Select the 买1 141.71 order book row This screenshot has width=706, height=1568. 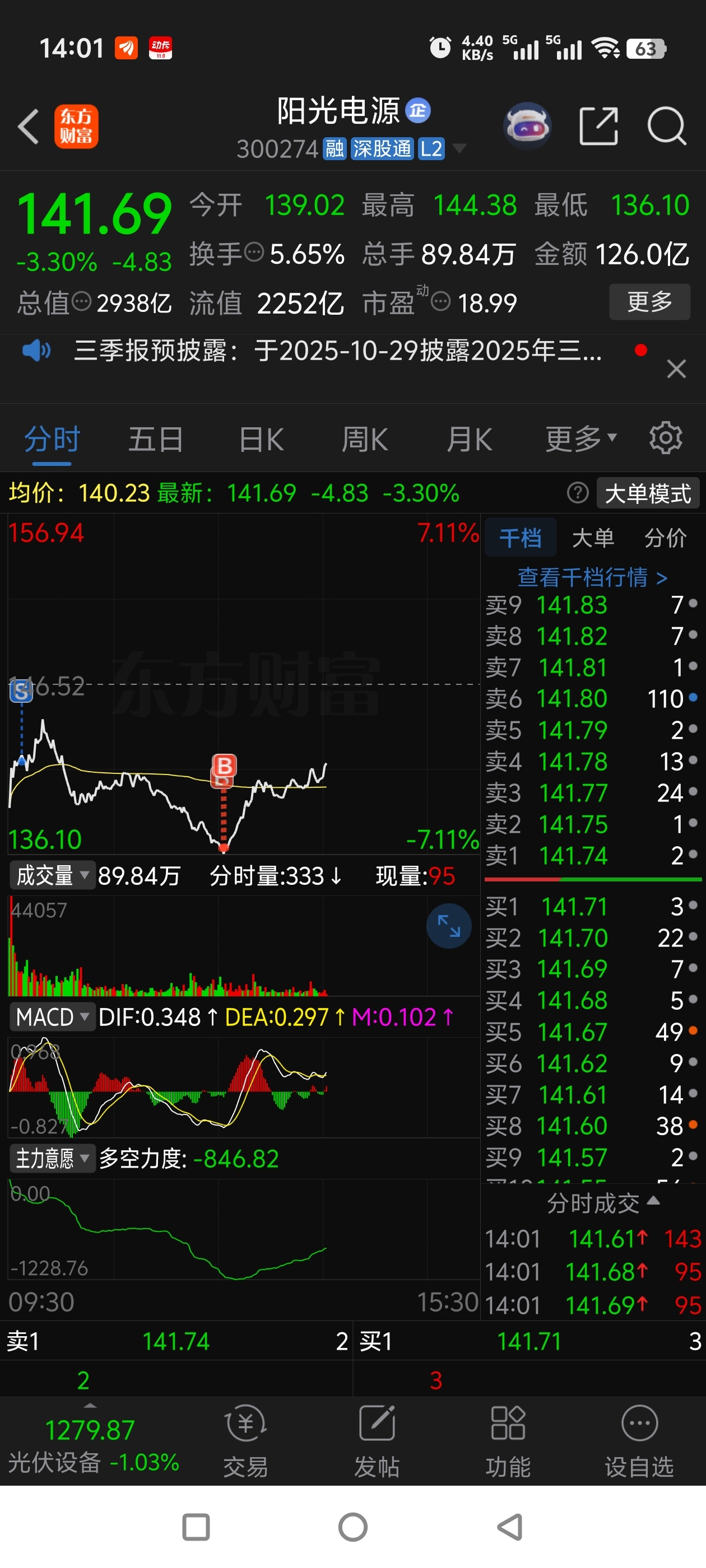pos(592,906)
